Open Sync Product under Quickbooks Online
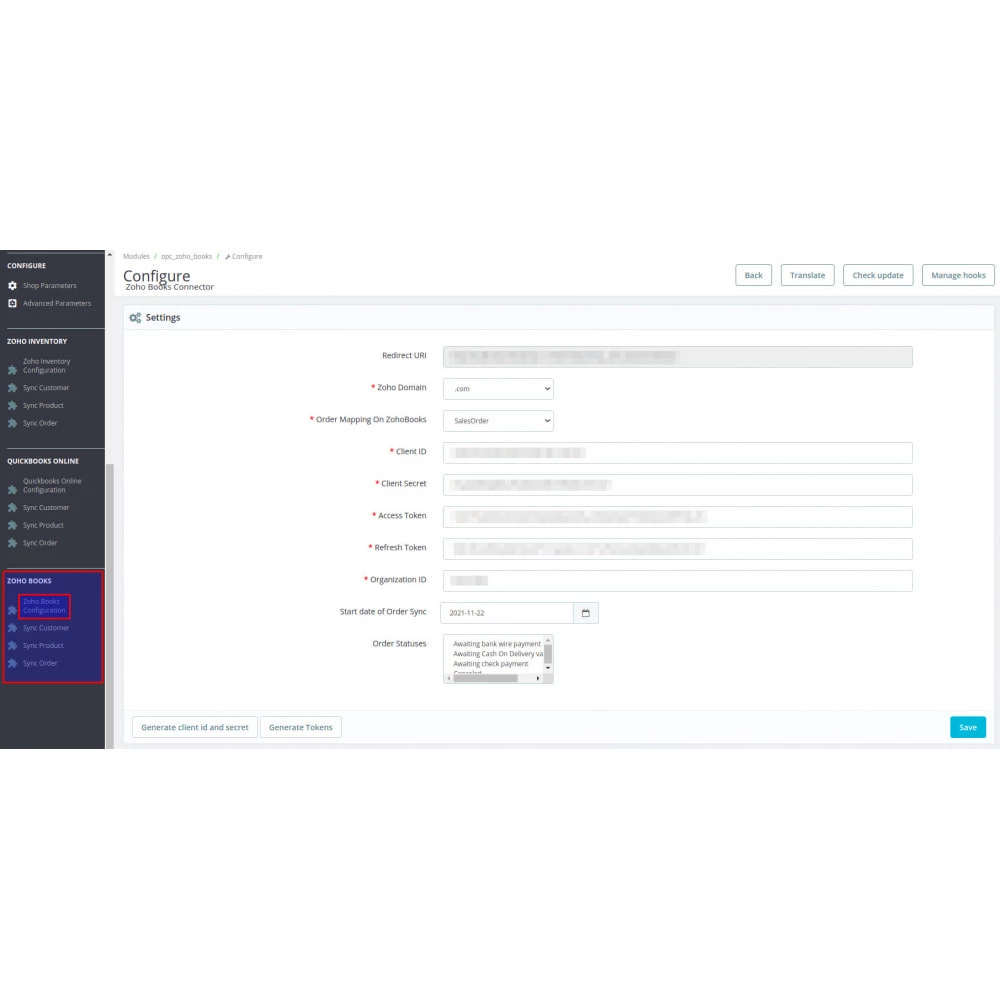 pos(43,526)
